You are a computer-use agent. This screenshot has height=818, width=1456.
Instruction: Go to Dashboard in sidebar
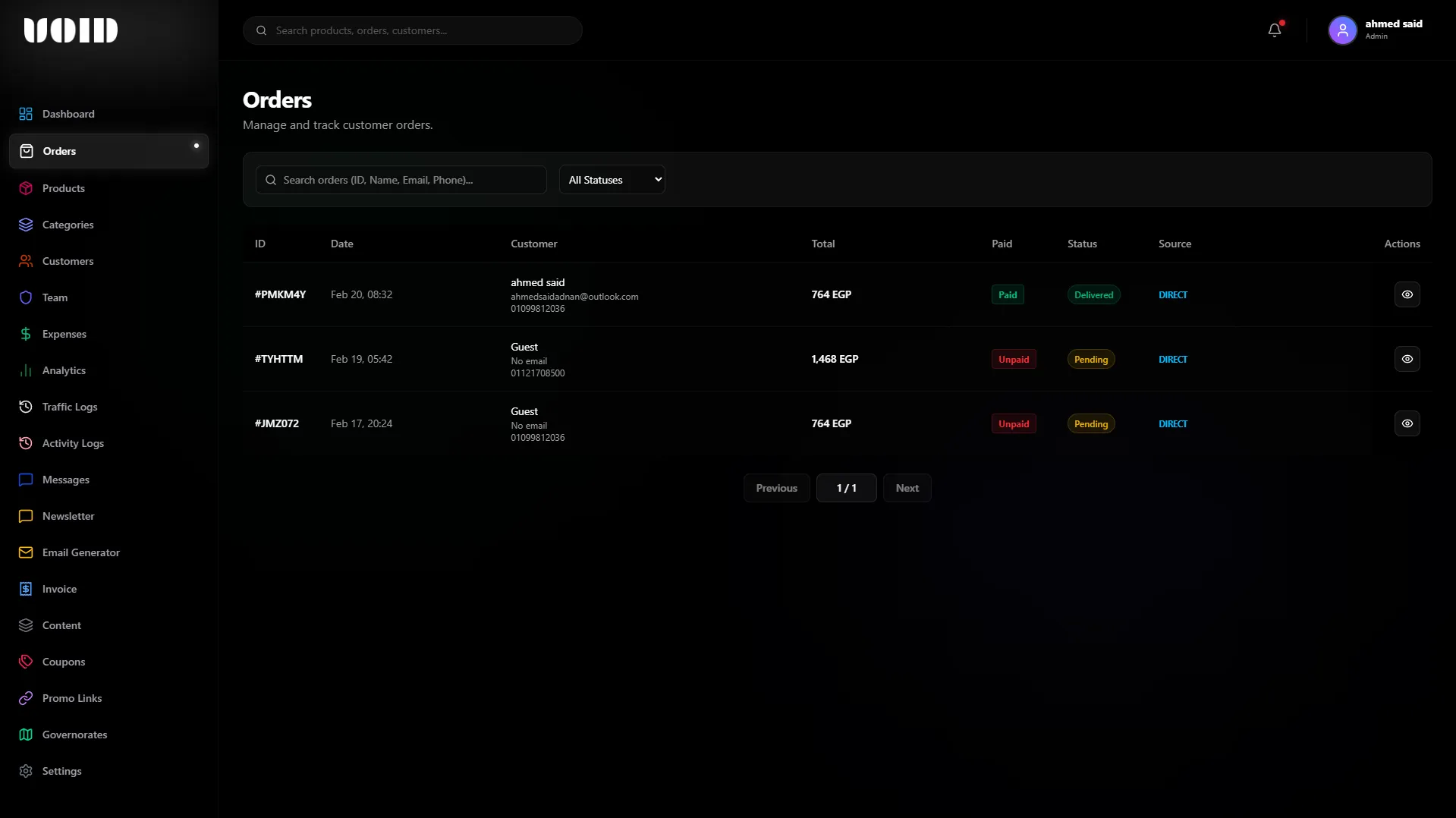[108, 114]
